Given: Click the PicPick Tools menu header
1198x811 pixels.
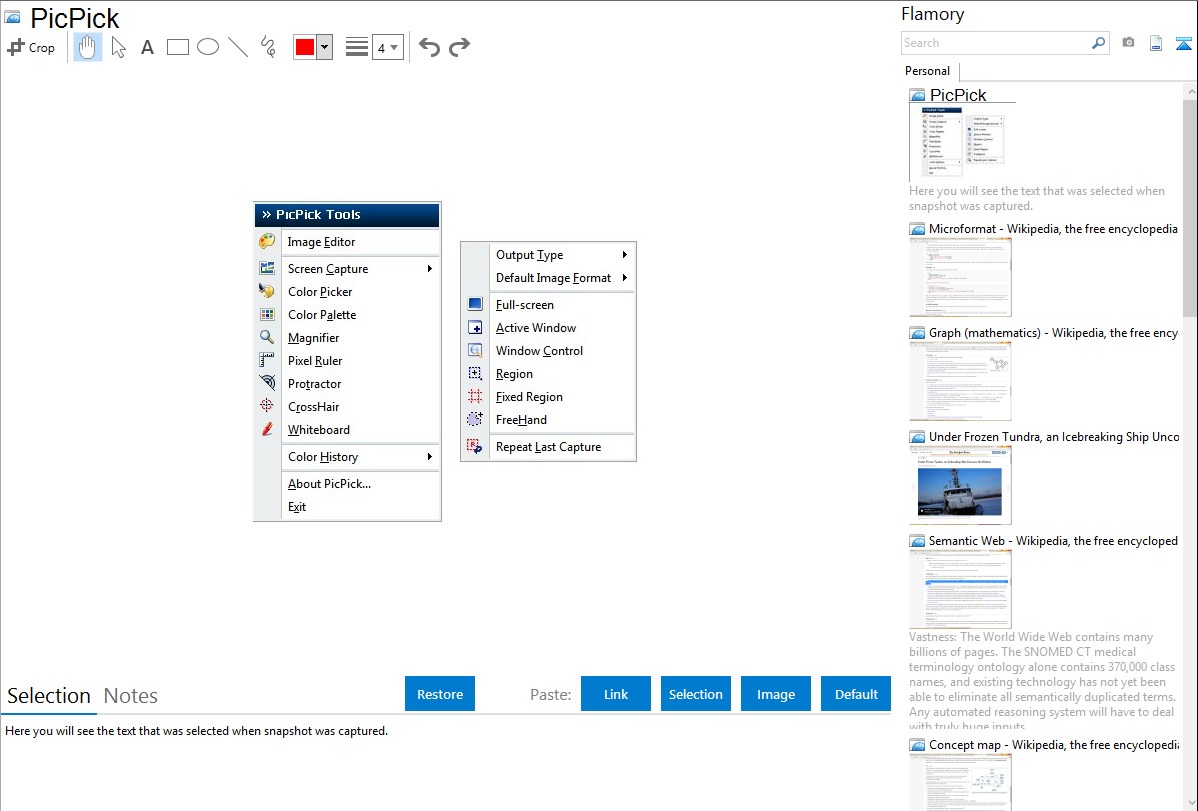Looking at the screenshot, I should pyautogui.click(x=347, y=215).
